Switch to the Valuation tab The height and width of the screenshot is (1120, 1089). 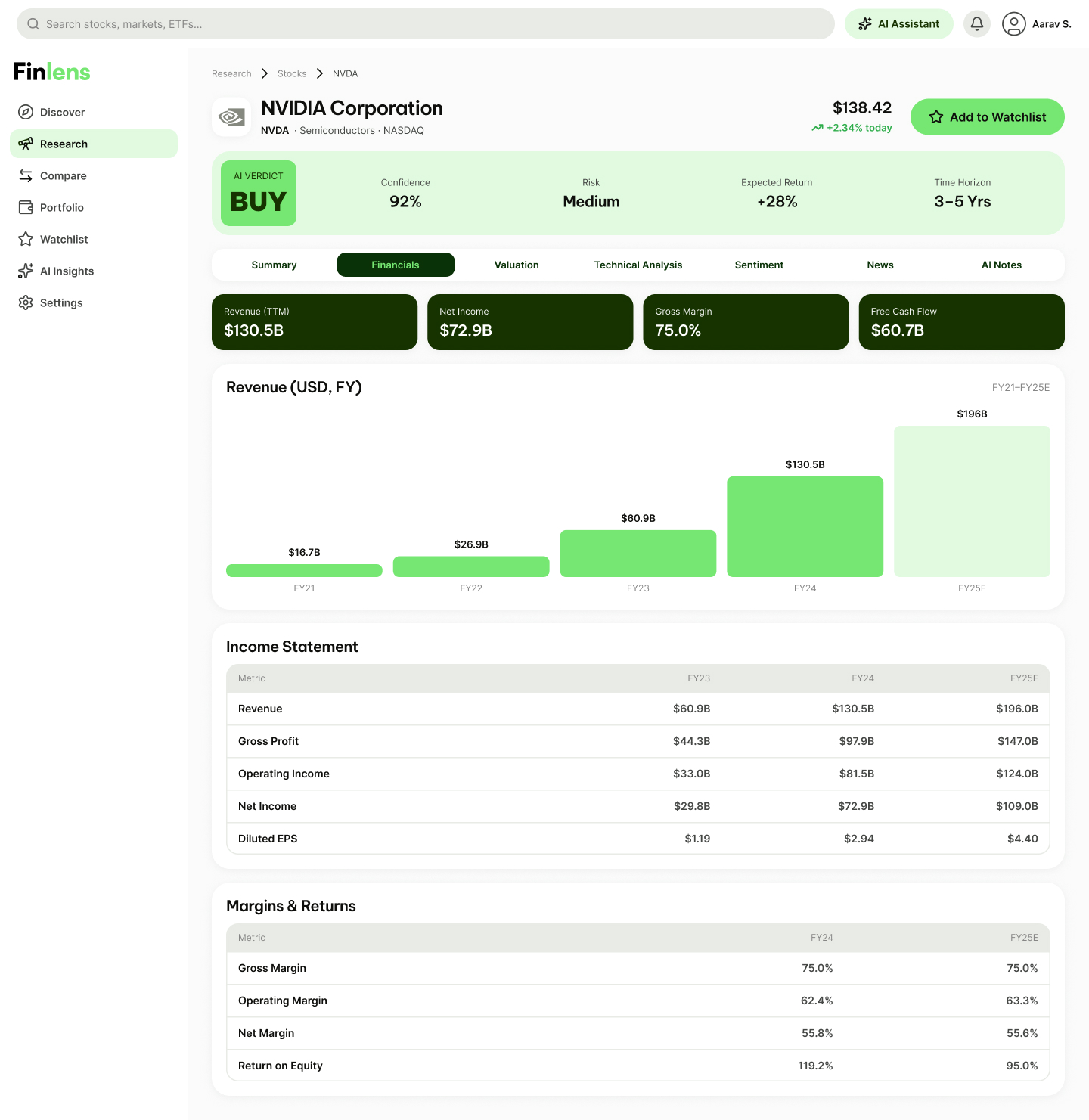click(x=517, y=265)
